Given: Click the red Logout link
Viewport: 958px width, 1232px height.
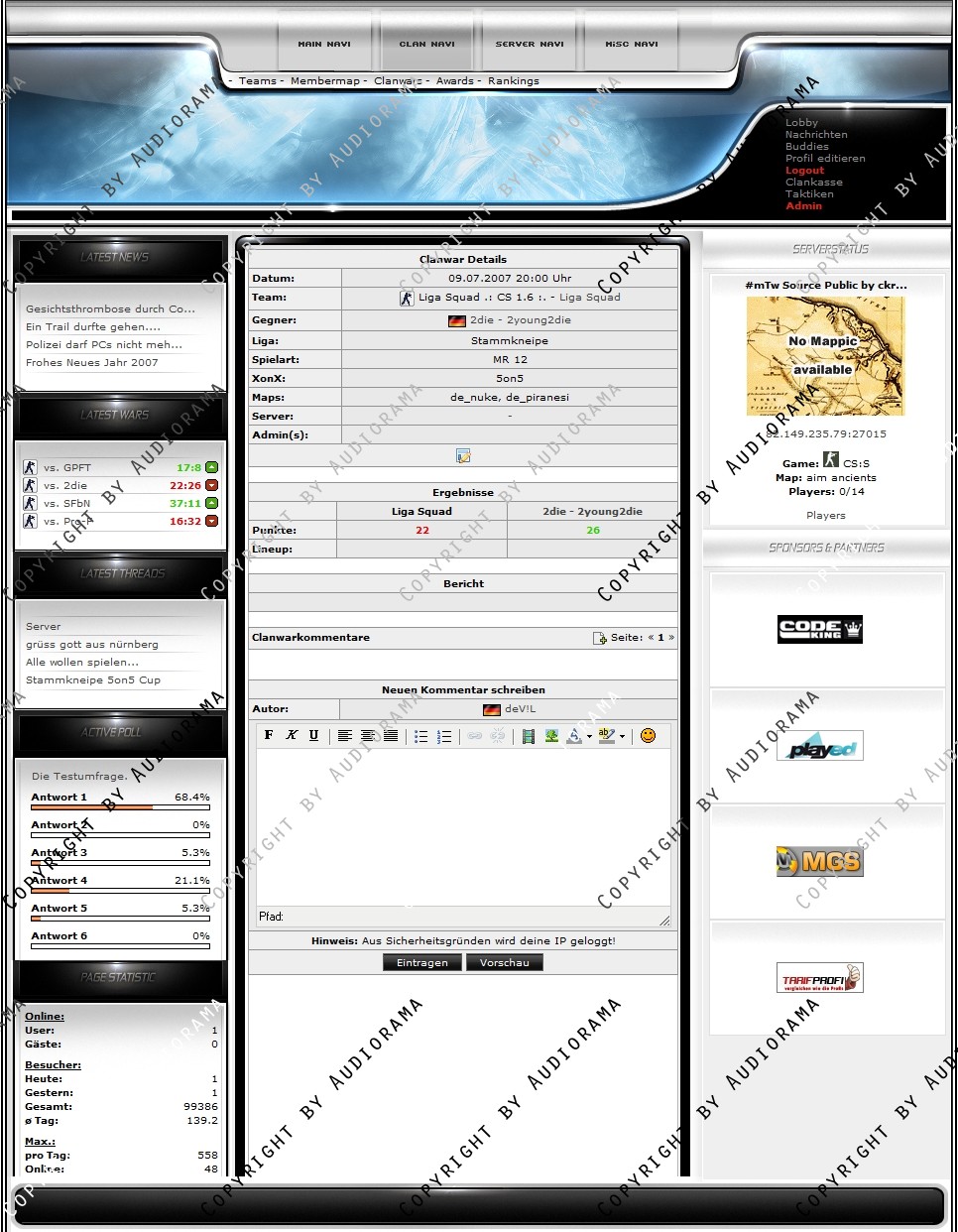Looking at the screenshot, I should 804,171.
